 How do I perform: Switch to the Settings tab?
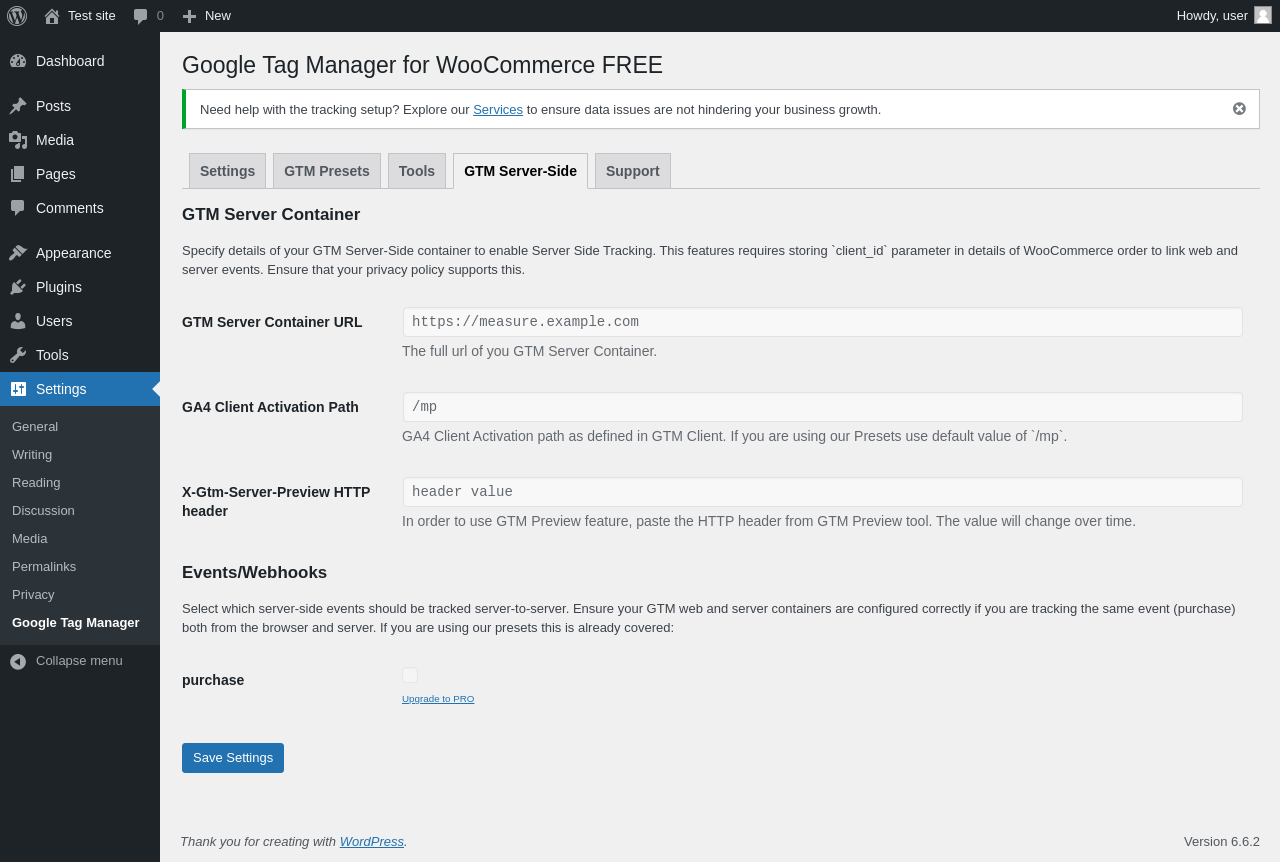tap(227, 171)
